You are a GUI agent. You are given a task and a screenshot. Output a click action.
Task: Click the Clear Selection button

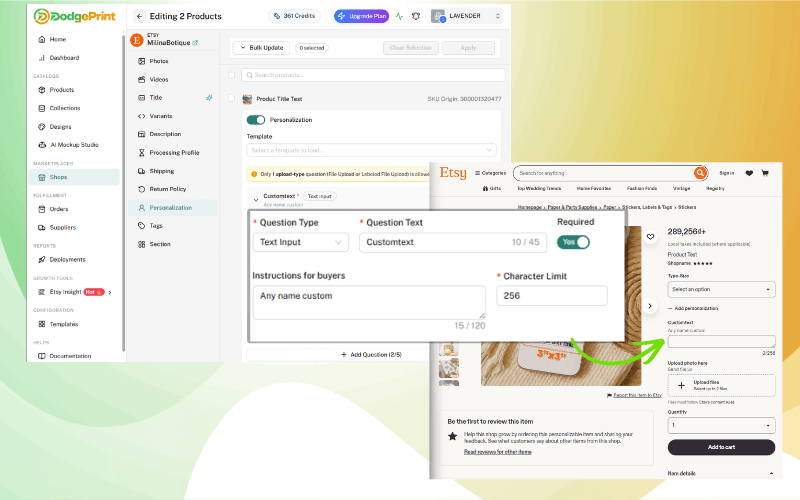[411, 48]
